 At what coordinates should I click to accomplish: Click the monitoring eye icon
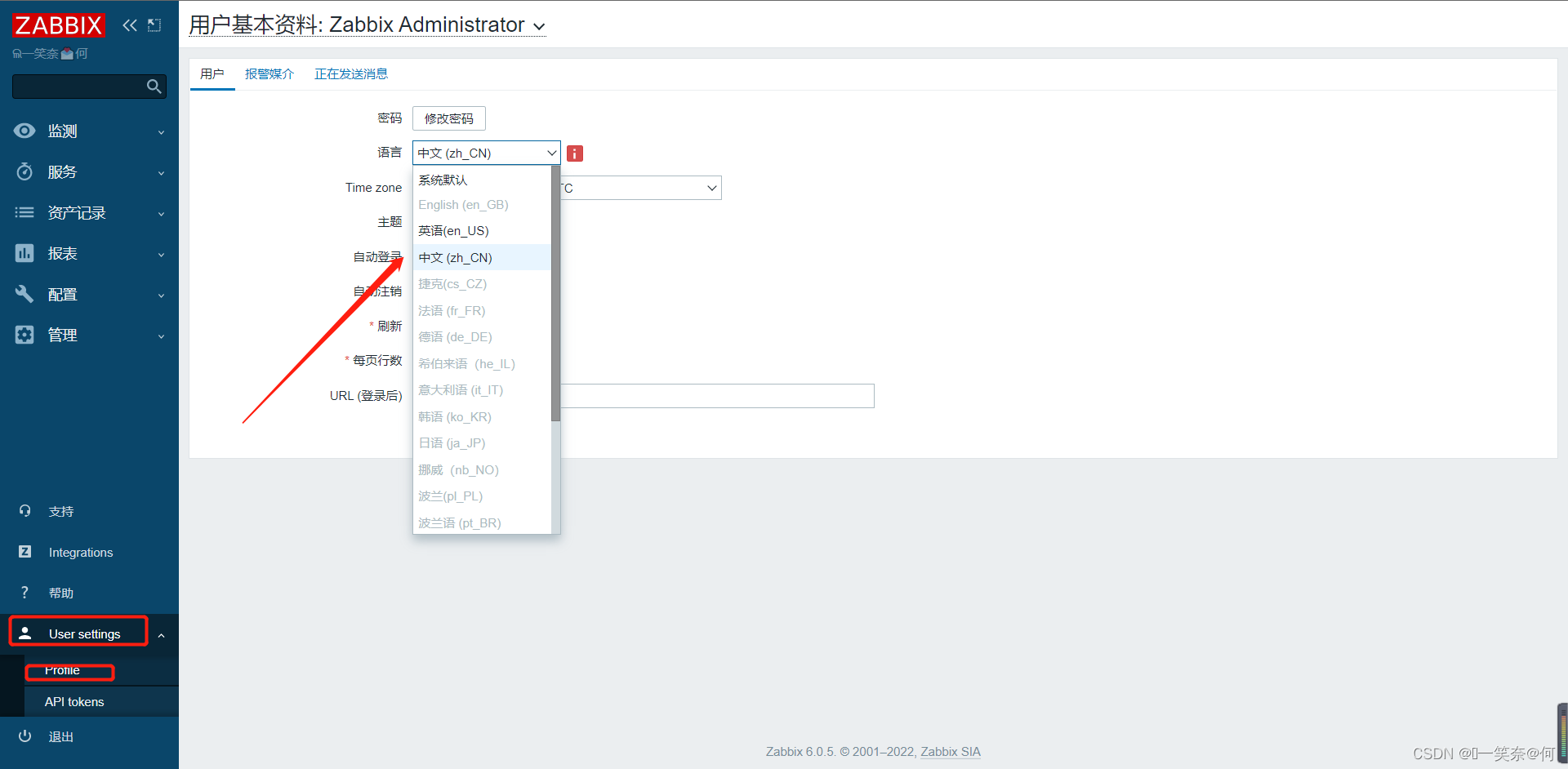(x=24, y=131)
